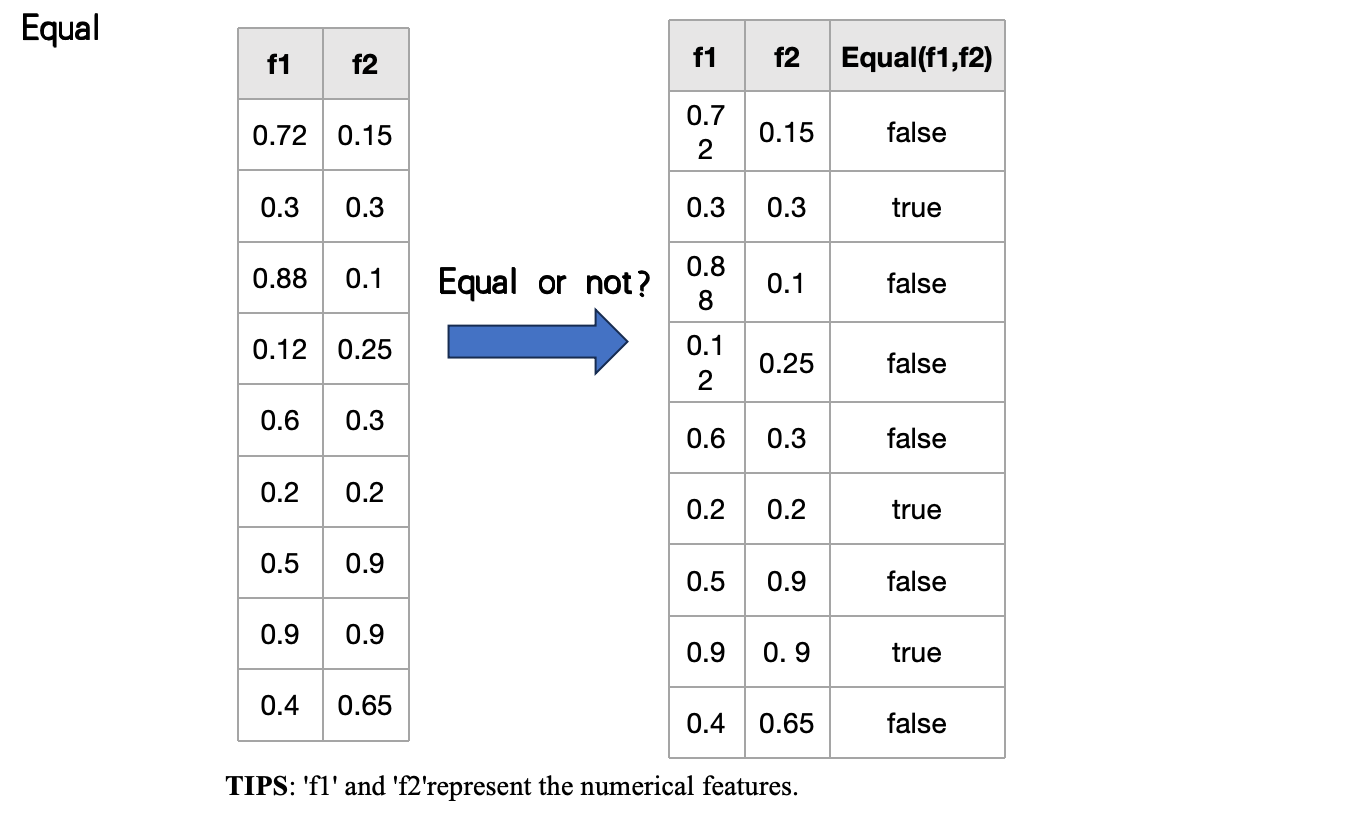
Task: Select the "Equal or not?" label
Action: [x=545, y=284]
